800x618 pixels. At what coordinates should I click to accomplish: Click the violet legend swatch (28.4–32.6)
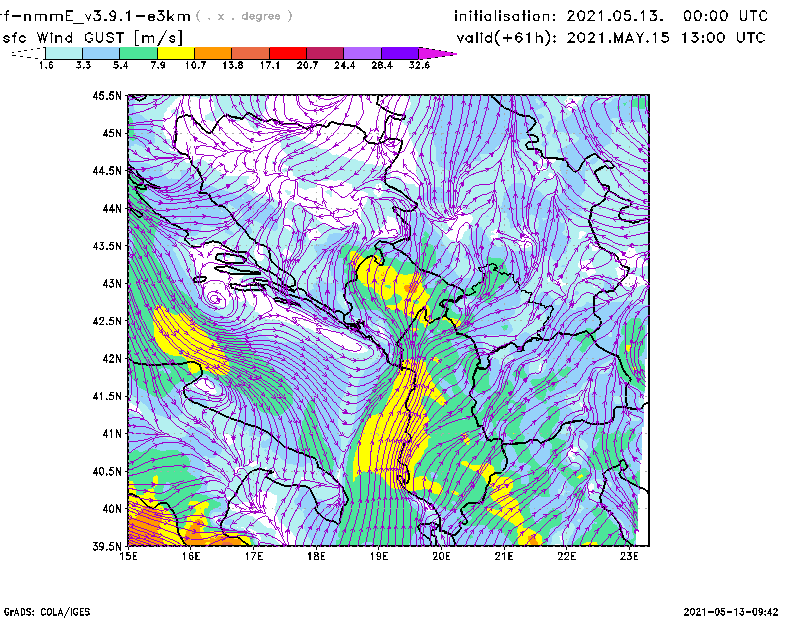click(x=400, y=53)
